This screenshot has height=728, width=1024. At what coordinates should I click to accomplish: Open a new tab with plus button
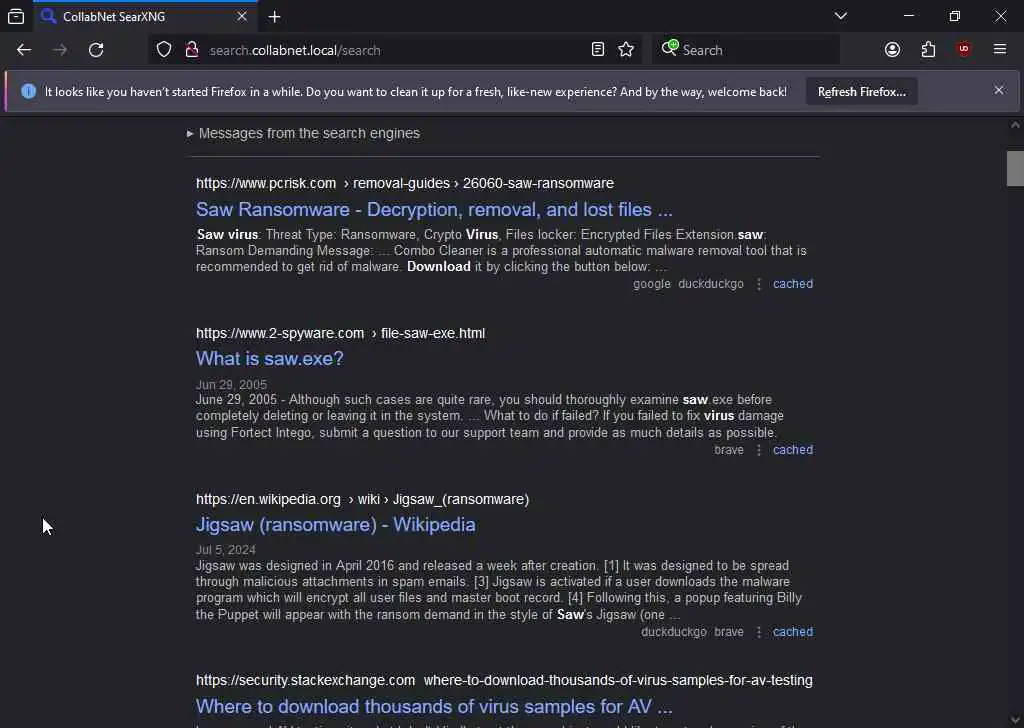tap(274, 17)
